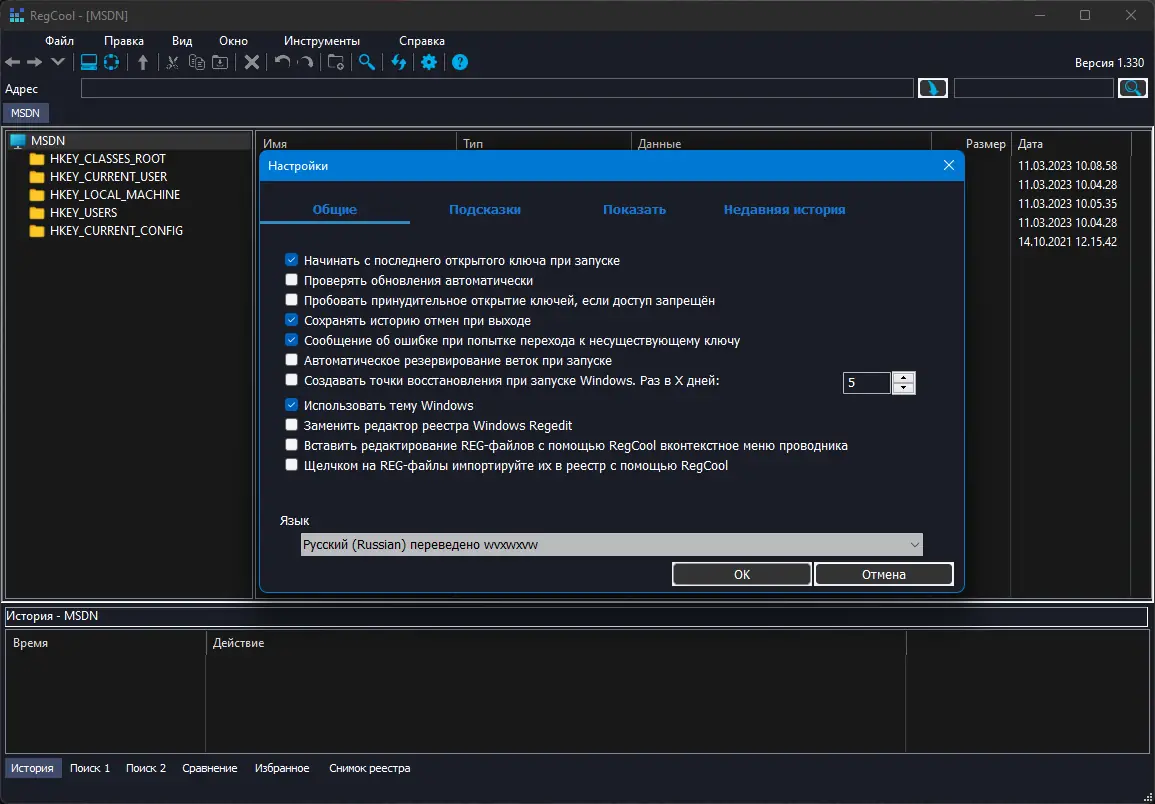Viewport: 1155px width, 804px height.
Task: Increase the restore-point days spinner value
Action: tap(904, 377)
